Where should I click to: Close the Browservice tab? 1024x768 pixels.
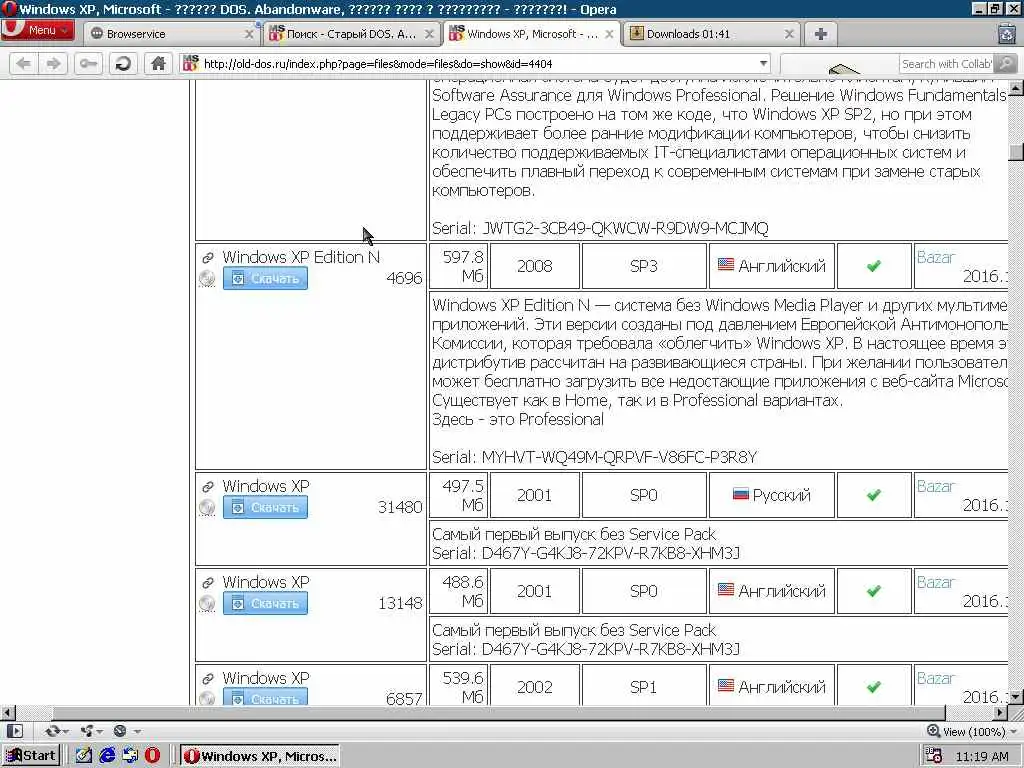249,34
